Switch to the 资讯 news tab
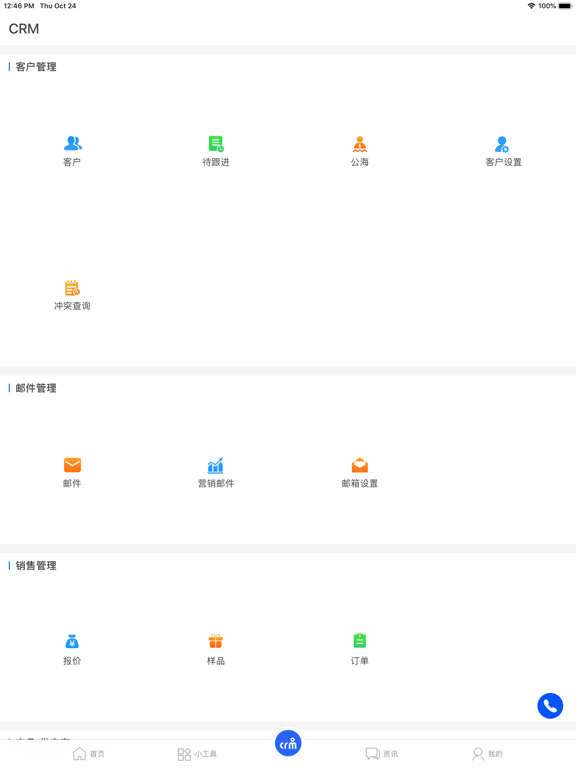 382,753
